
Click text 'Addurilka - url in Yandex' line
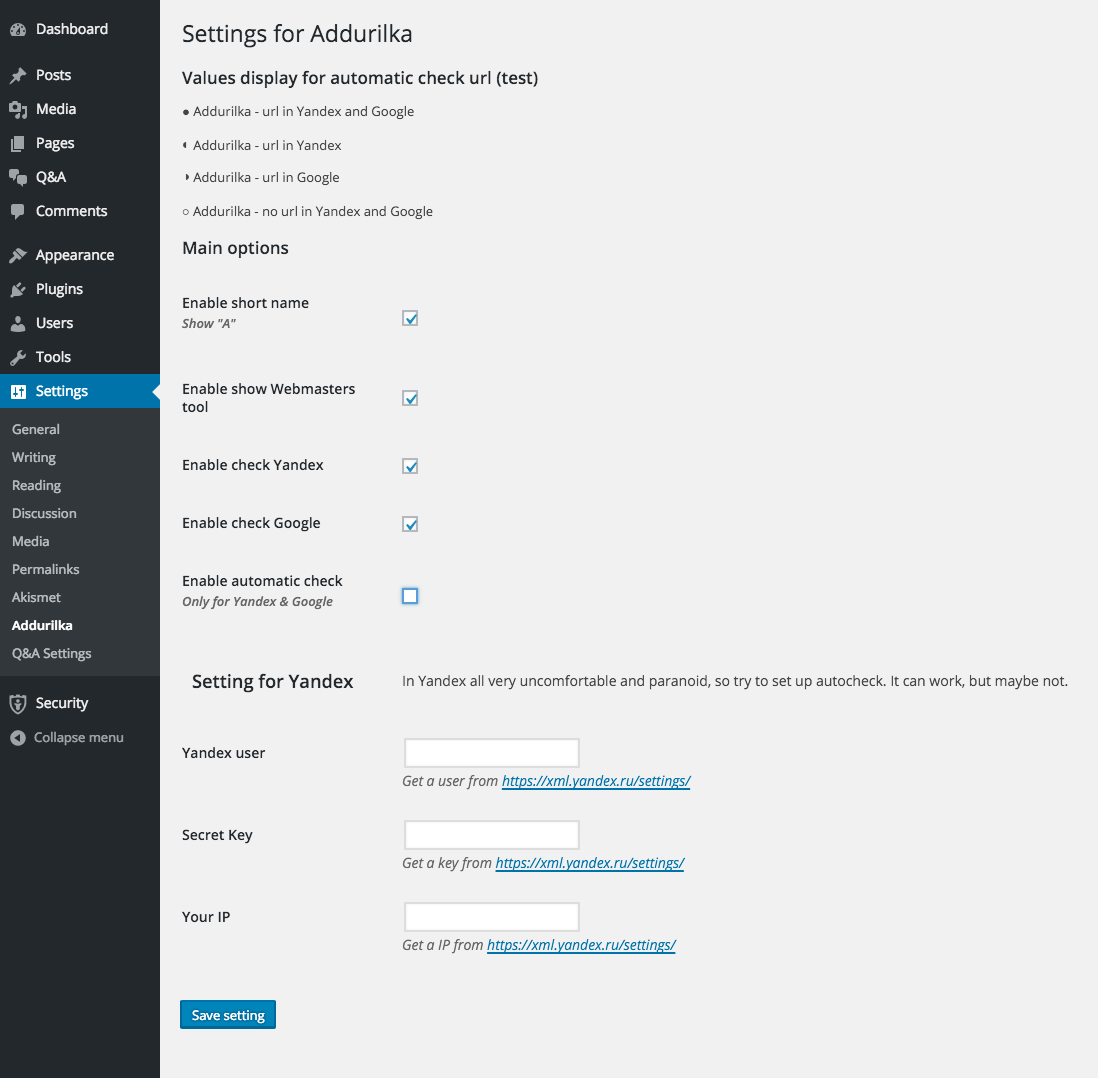click(x=267, y=146)
